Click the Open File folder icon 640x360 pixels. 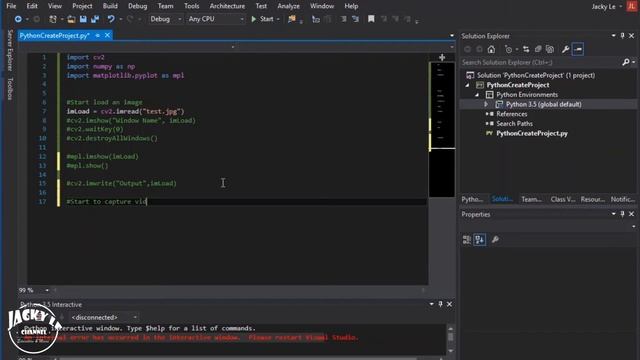point(71,19)
